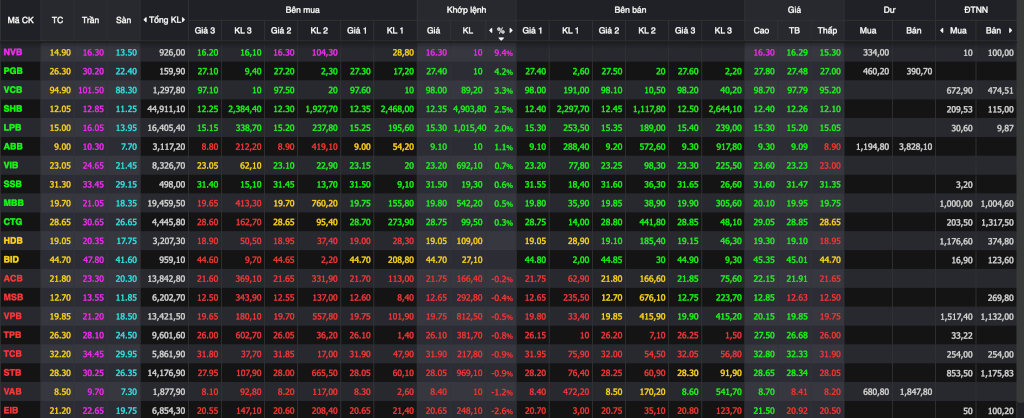Click the TC column header
Screen dimensions: 1024x418
[x=57, y=20]
